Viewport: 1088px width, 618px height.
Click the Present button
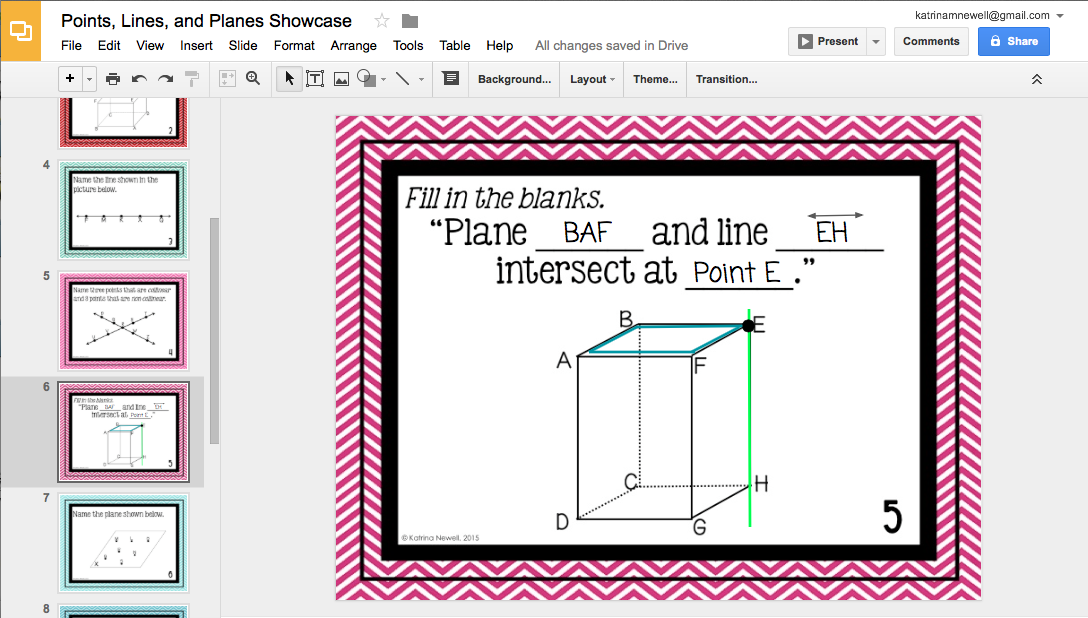tap(828, 42)
